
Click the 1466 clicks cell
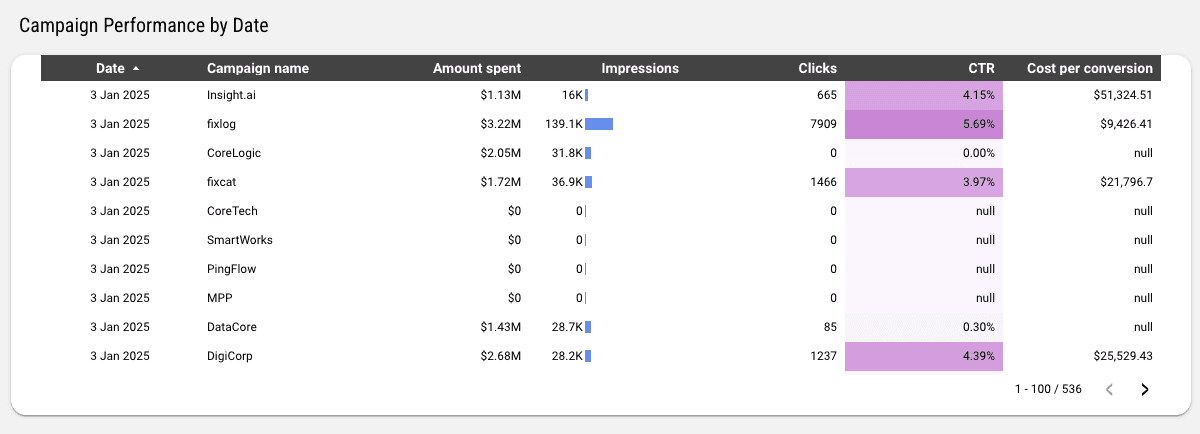point(823,183)
